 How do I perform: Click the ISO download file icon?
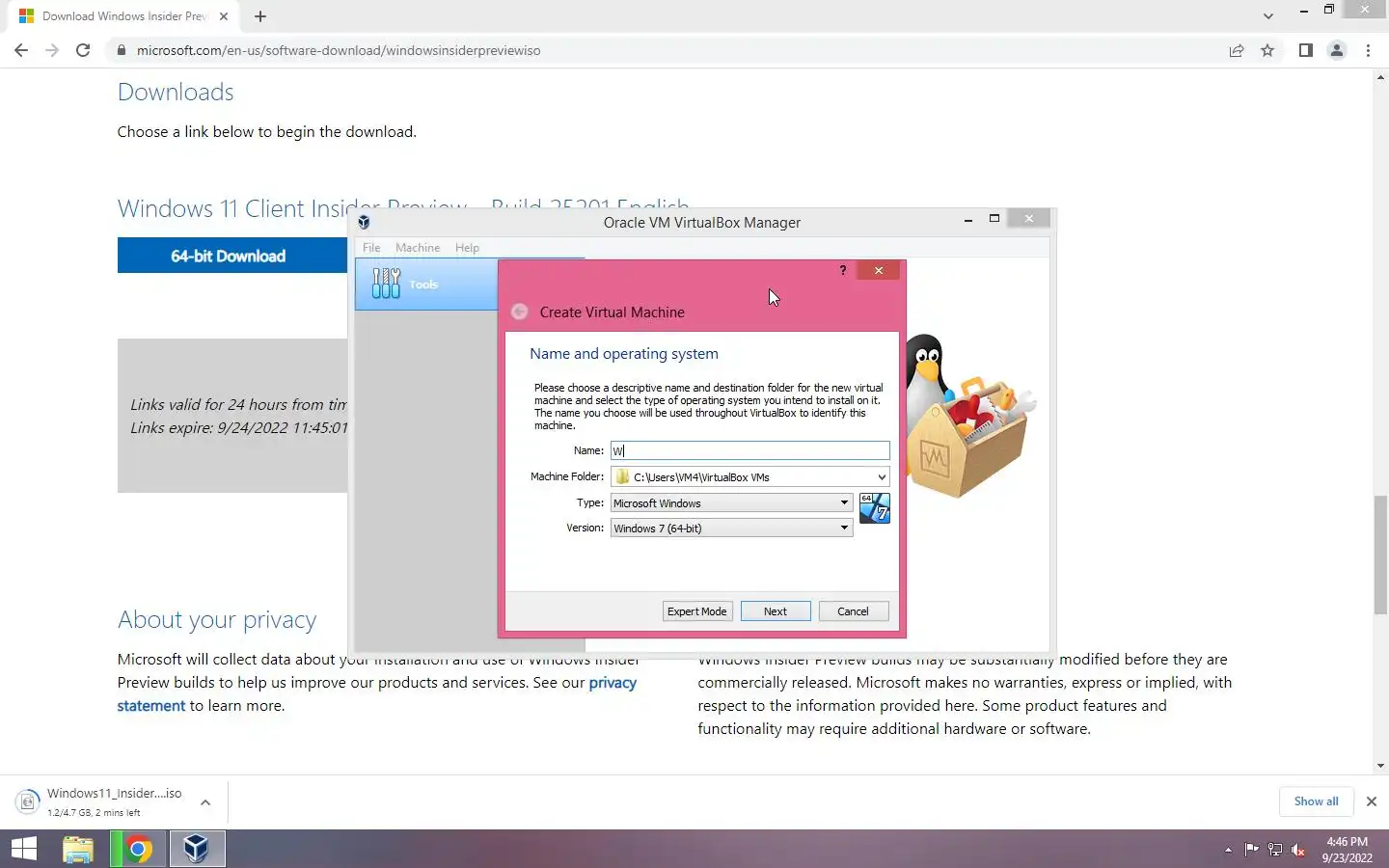28,801
